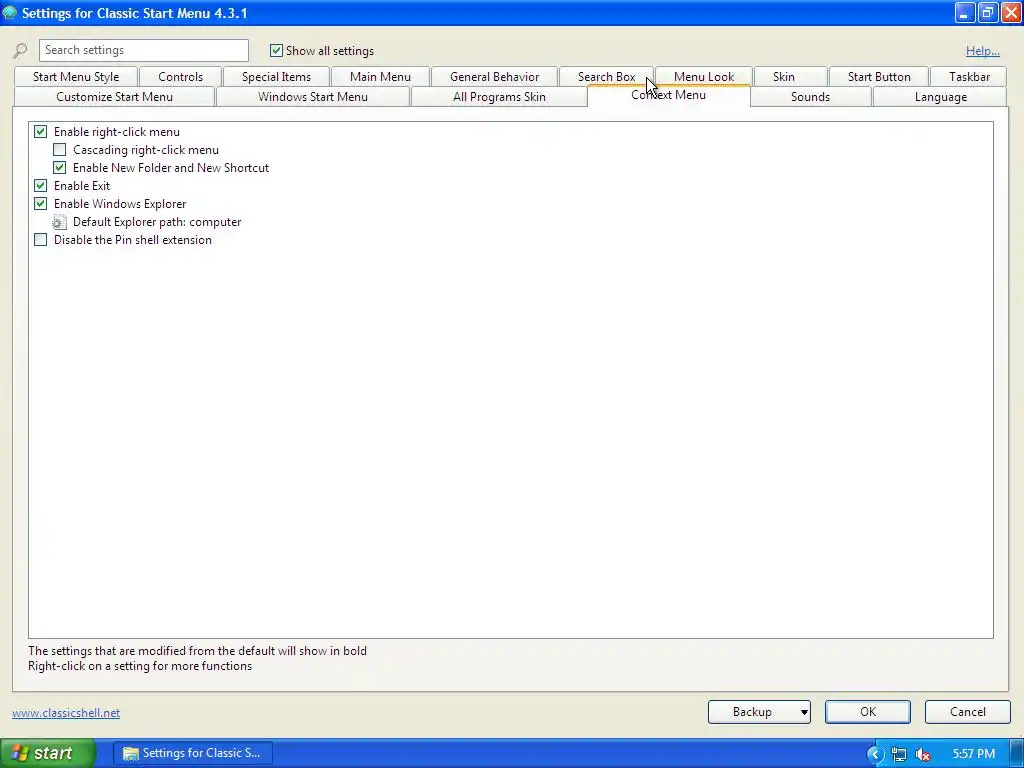The width and height of the screenshot is (1024, 768).
Task: Select the Search Box tab
Action: (x=606, y=76)
